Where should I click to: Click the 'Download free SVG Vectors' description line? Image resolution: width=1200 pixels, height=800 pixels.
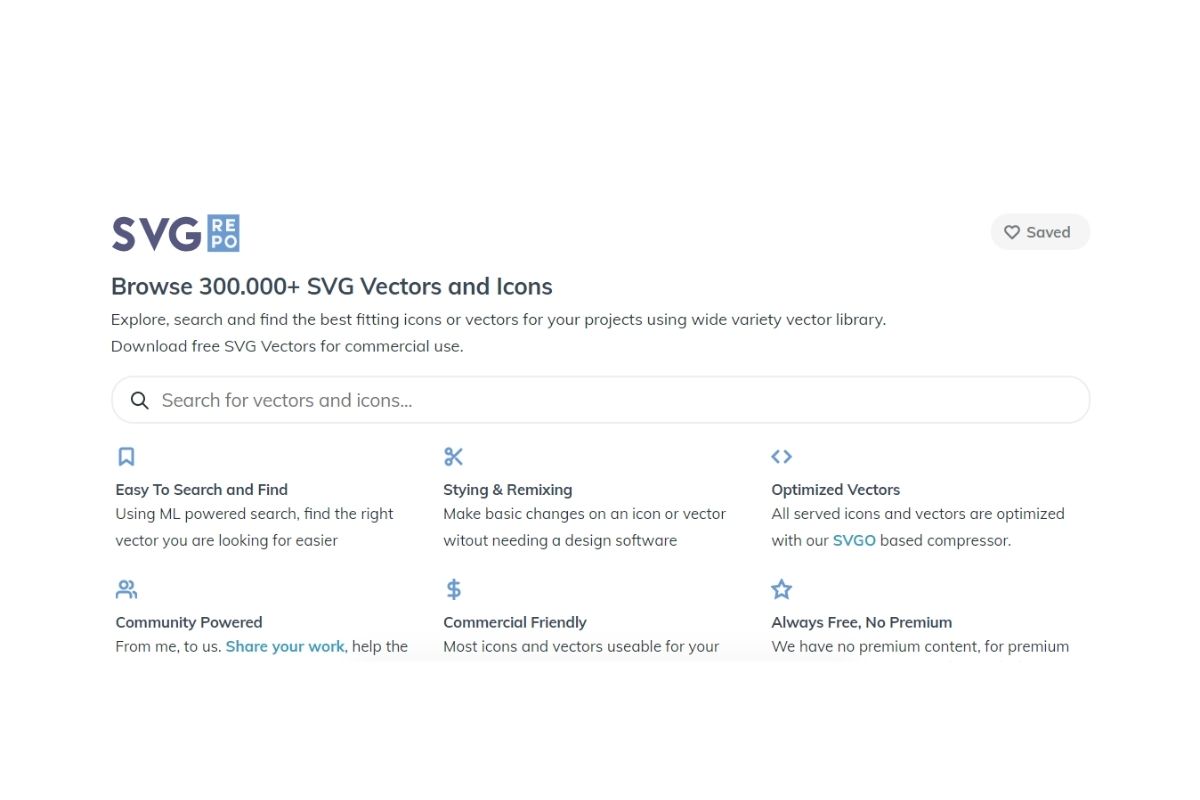pos(287,346)
